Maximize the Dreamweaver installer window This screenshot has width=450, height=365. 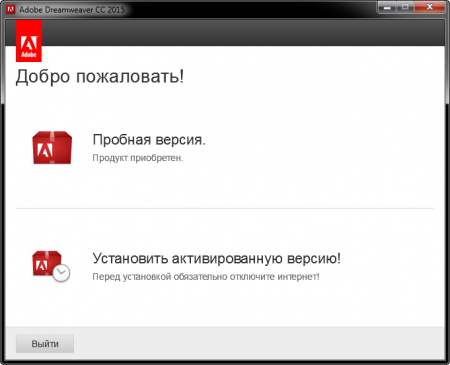(405, 7)
